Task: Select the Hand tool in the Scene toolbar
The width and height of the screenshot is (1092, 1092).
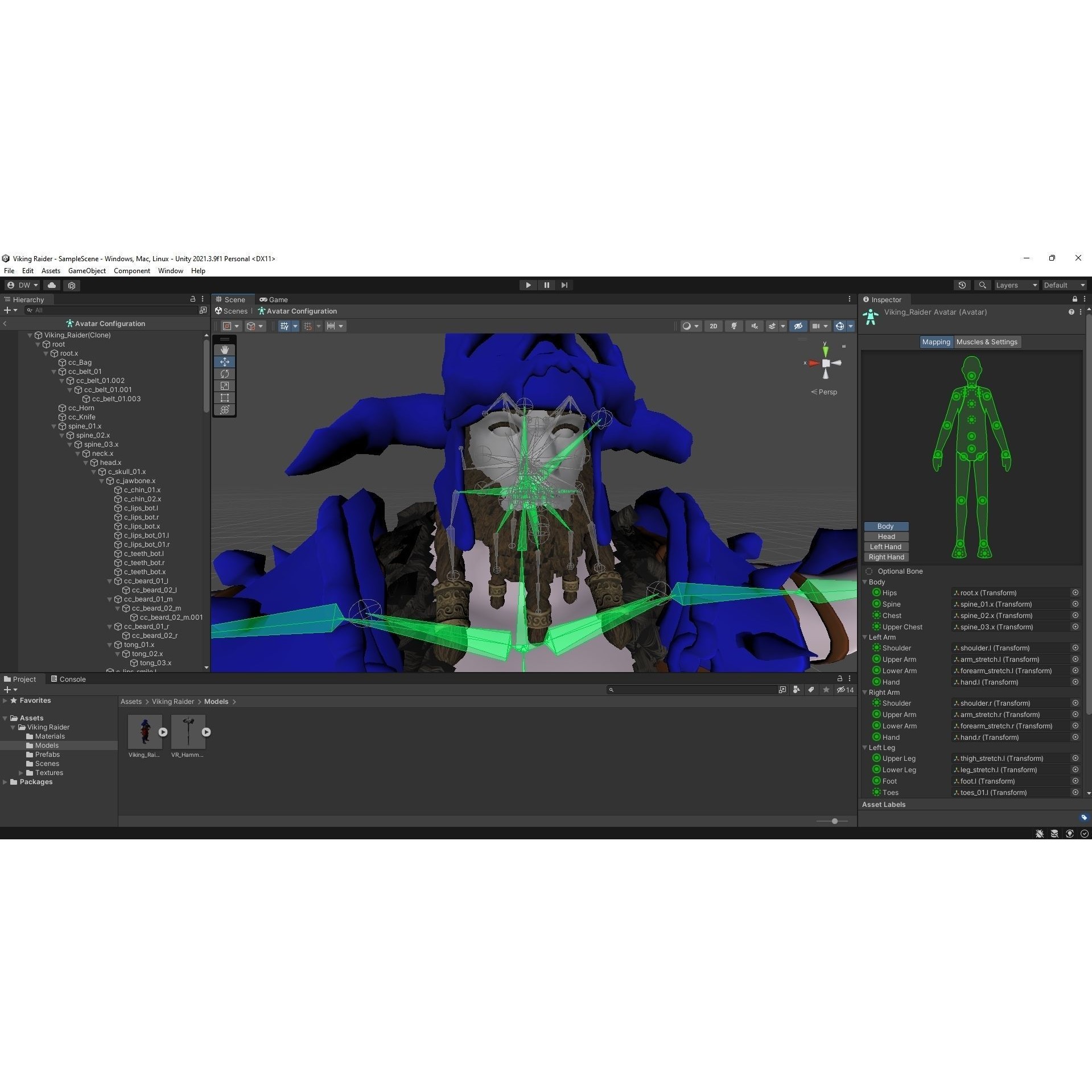Action: click(225, 349)
